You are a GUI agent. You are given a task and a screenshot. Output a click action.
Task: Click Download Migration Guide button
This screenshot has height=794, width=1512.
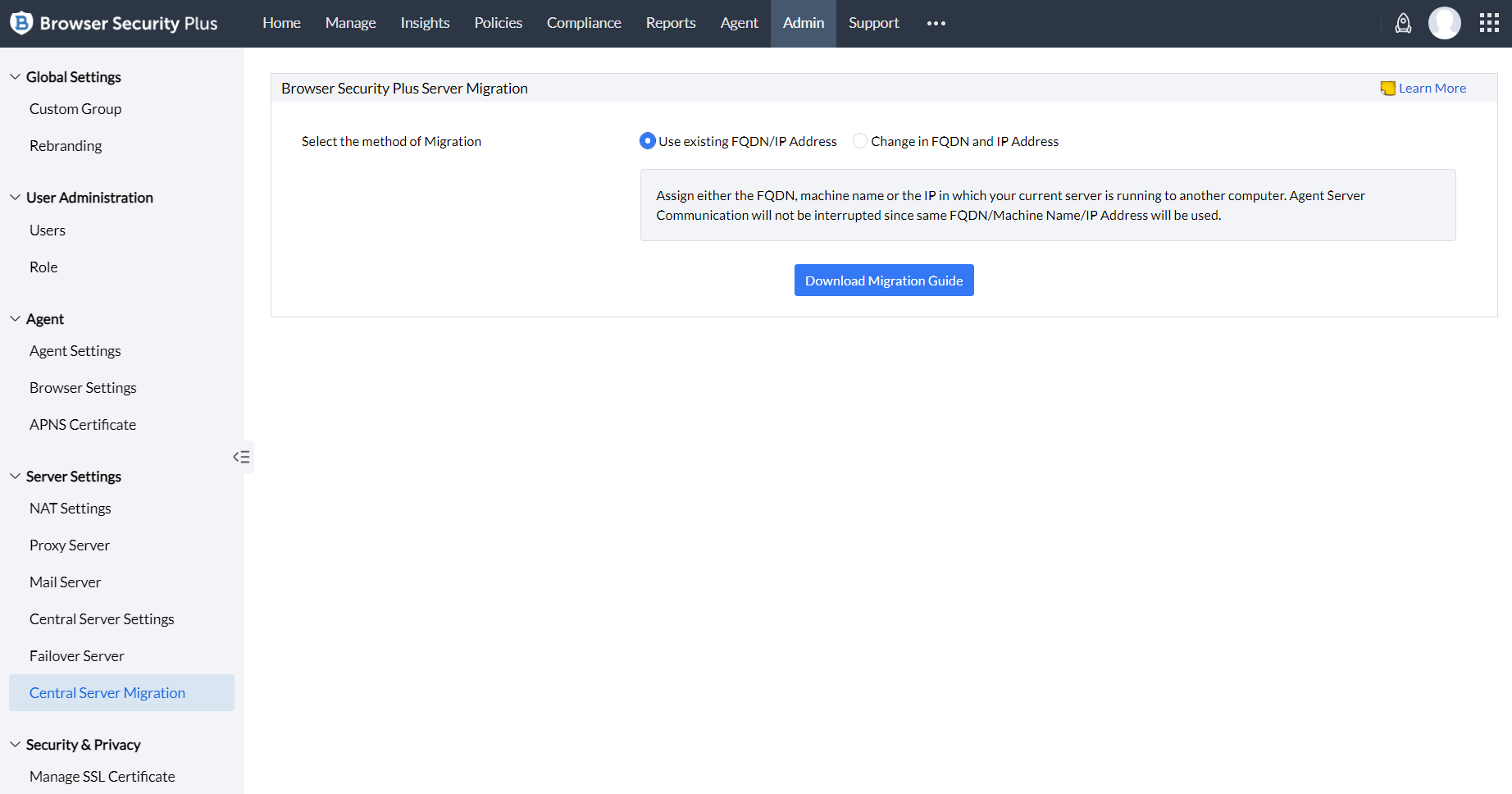click(x=884, y=281)
